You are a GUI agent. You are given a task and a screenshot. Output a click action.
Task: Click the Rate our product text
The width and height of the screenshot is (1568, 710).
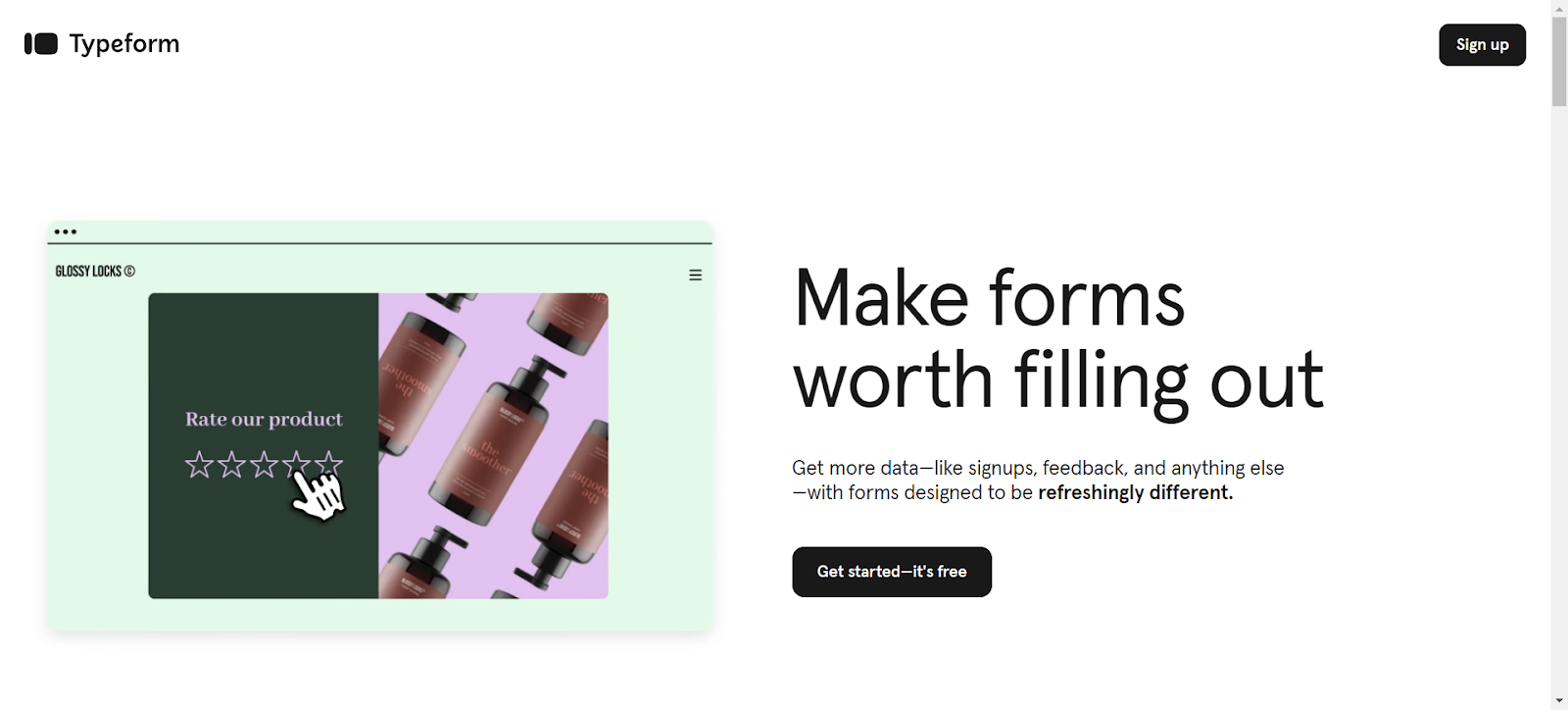pyautogui.click(x=264, y=420)
